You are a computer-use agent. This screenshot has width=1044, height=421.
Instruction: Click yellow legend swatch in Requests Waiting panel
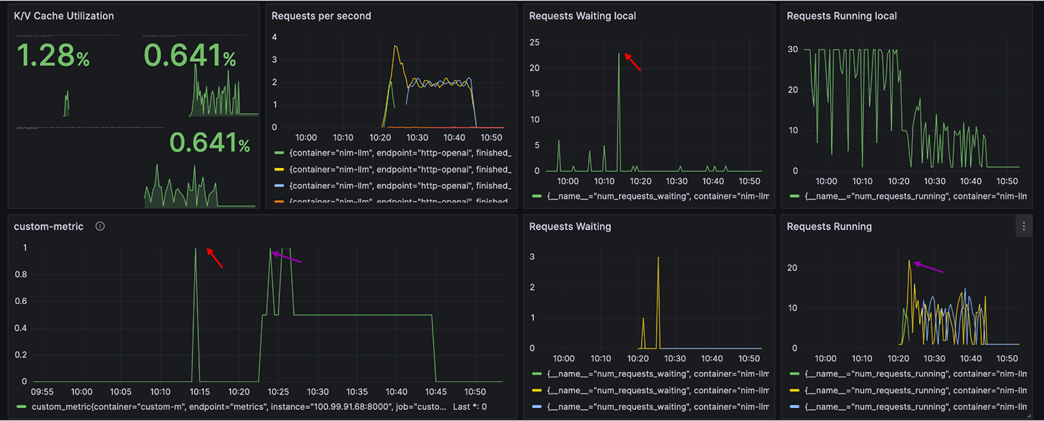click(537, 390)
